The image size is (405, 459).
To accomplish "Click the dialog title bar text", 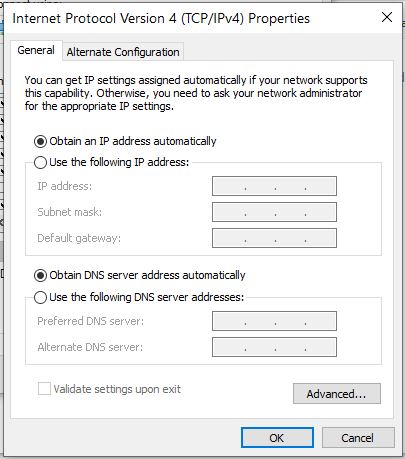I will click(161, 18).
